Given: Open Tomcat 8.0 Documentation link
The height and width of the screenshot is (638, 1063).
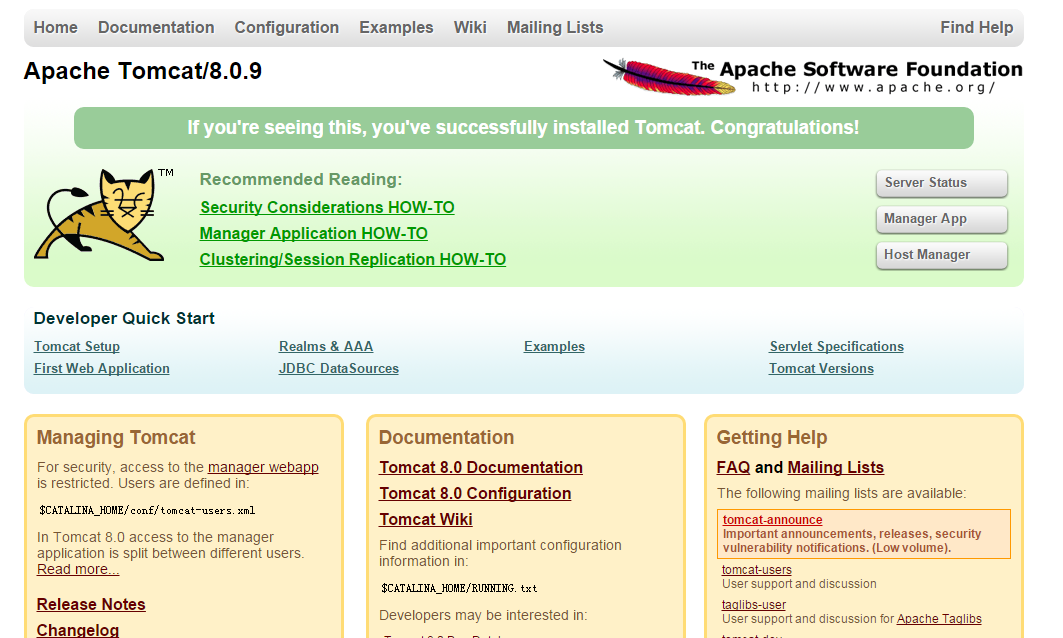Looking at the screenshot, I should pyautogui.click(x=481, y=467).
